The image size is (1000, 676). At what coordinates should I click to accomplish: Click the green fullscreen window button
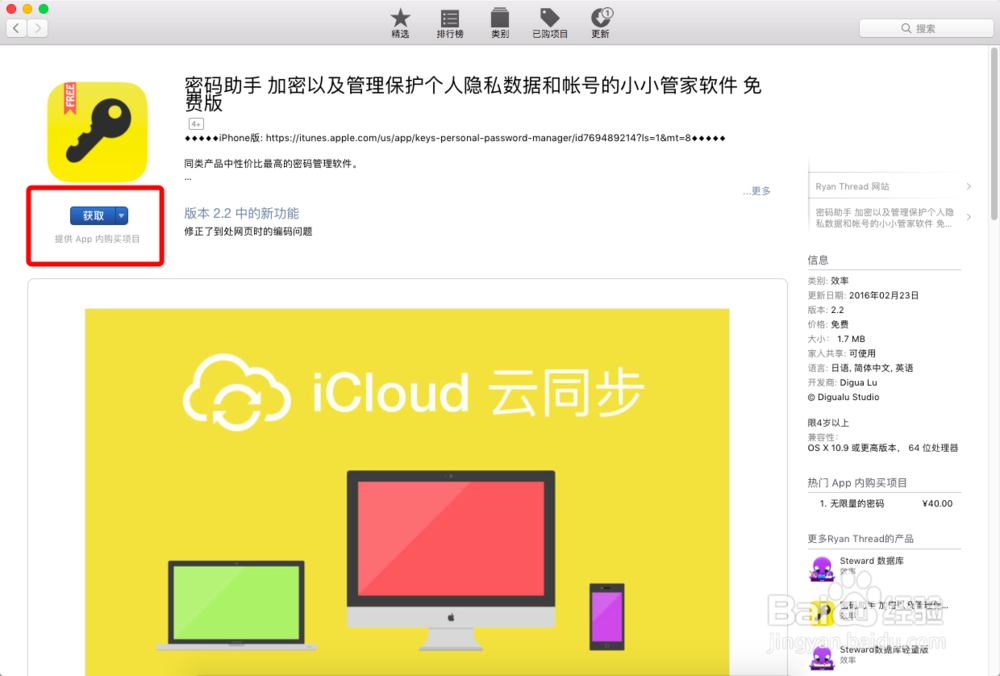pos(43,9)
